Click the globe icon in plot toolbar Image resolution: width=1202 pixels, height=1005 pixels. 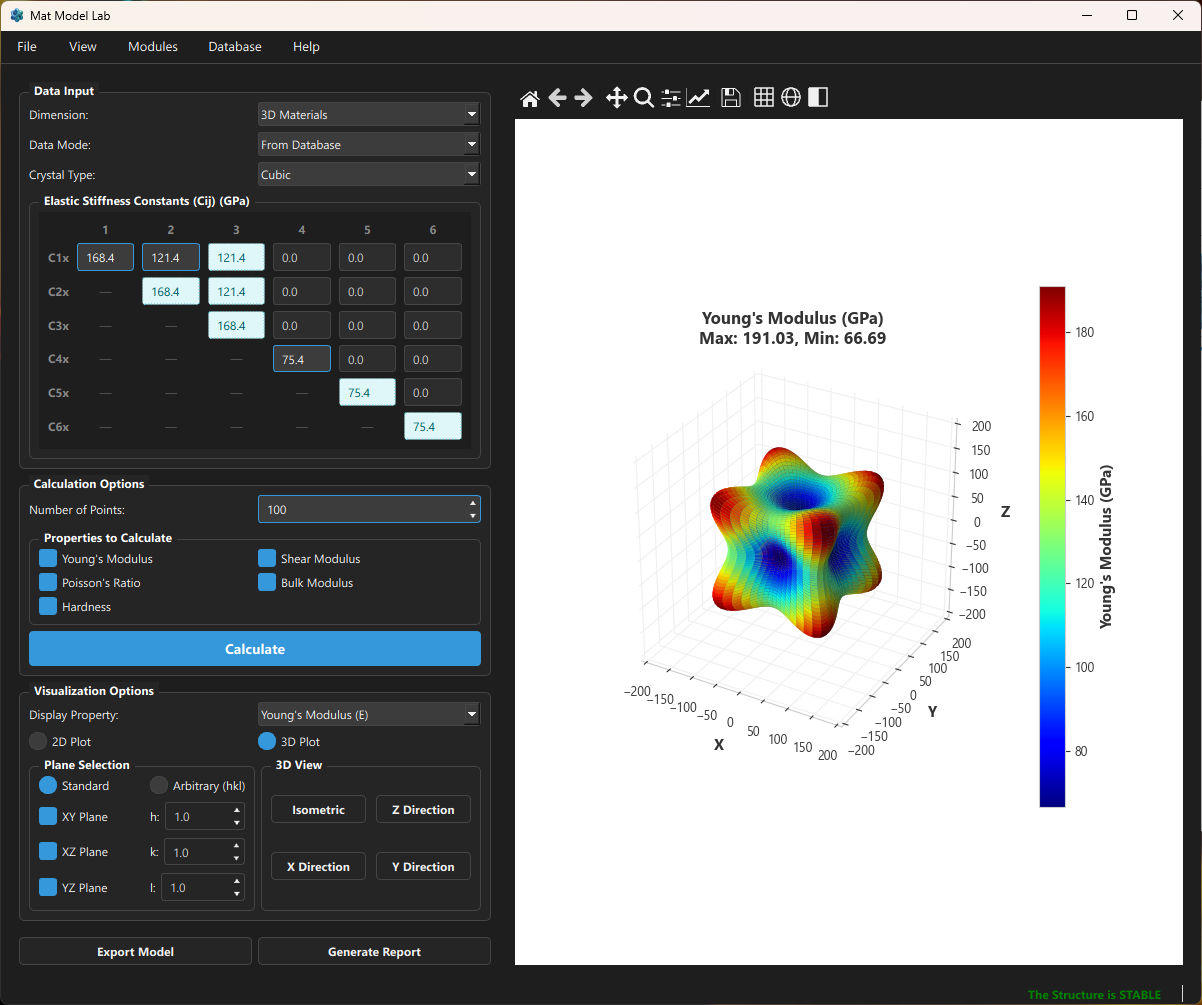pyautogui.click(x=791, y=97)
